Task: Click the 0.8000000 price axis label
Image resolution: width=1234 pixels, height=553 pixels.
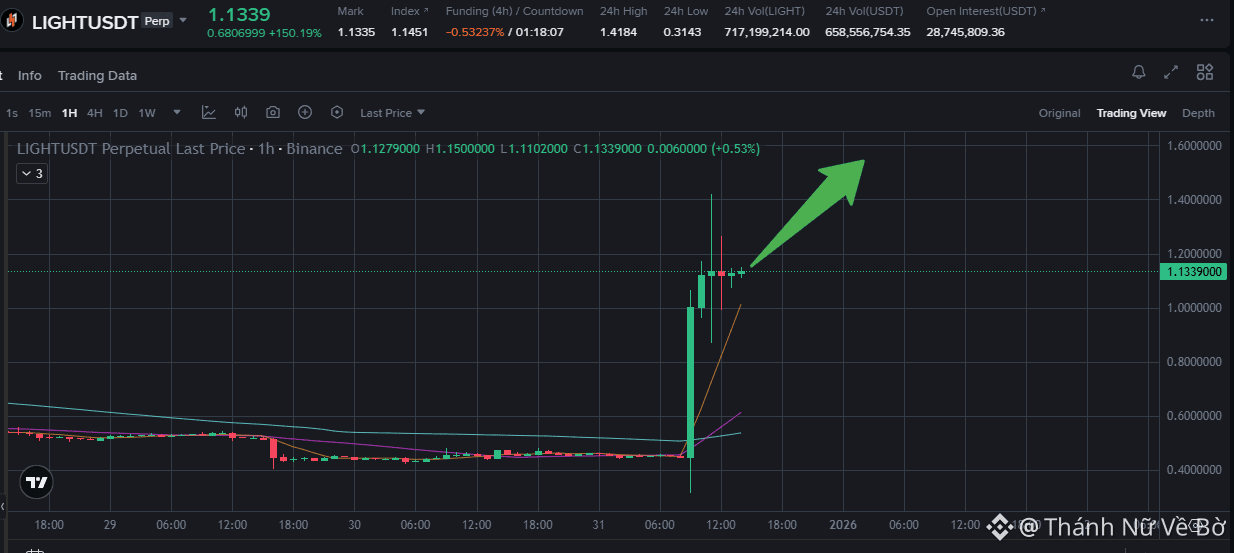Action: coord(1194,362)
